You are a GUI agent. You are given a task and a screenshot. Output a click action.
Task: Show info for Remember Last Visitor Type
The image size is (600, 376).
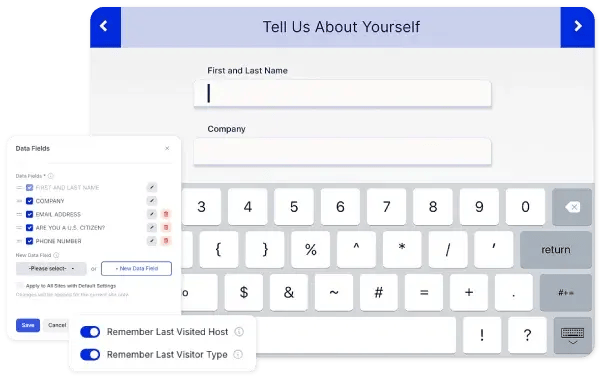tap(238, 355)
